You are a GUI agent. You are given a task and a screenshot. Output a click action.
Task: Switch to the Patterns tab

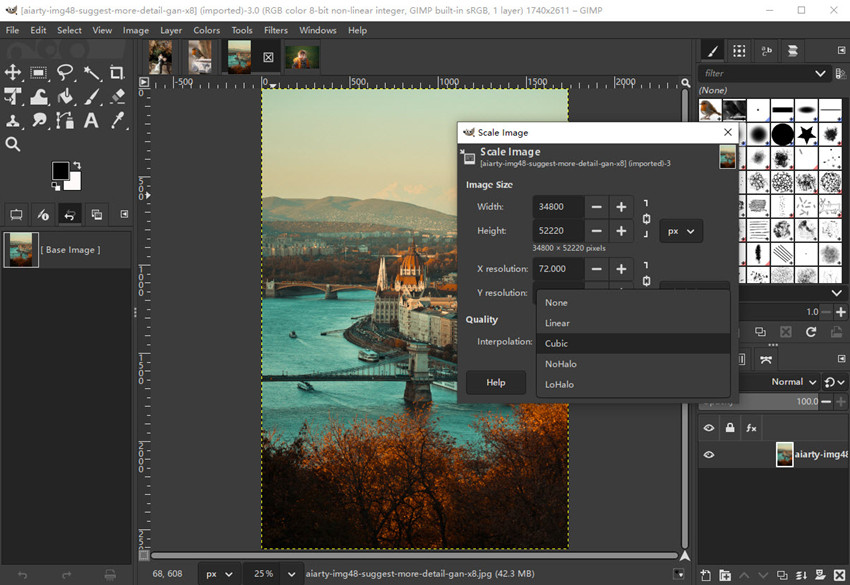pos(737,50)
